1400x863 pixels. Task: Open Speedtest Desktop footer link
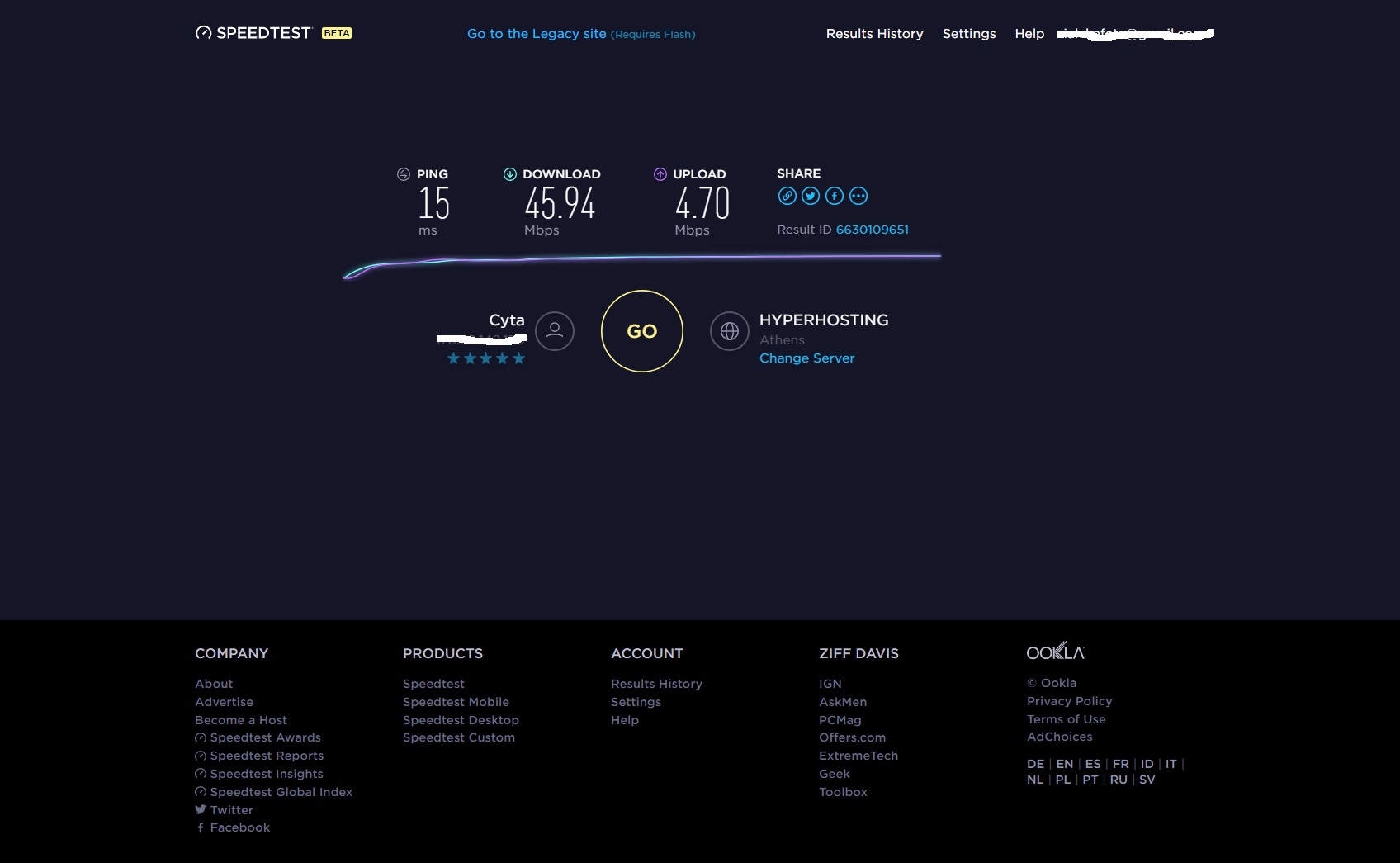tap(461, 720)
